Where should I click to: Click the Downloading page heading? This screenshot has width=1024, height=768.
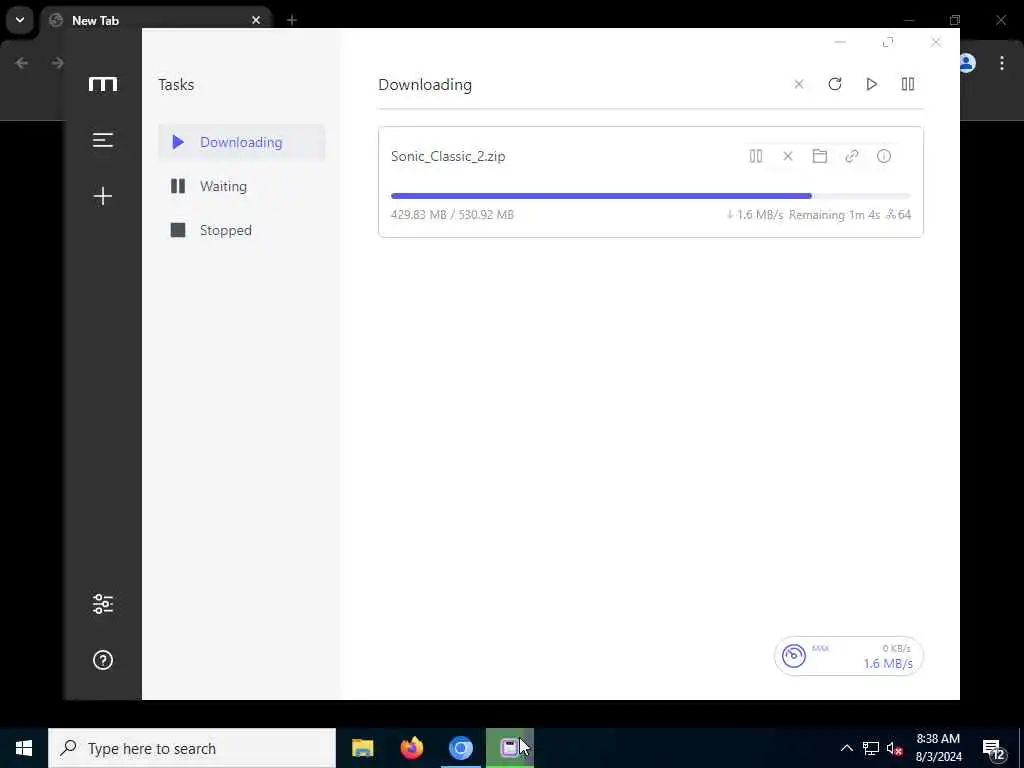pos(425,84)
